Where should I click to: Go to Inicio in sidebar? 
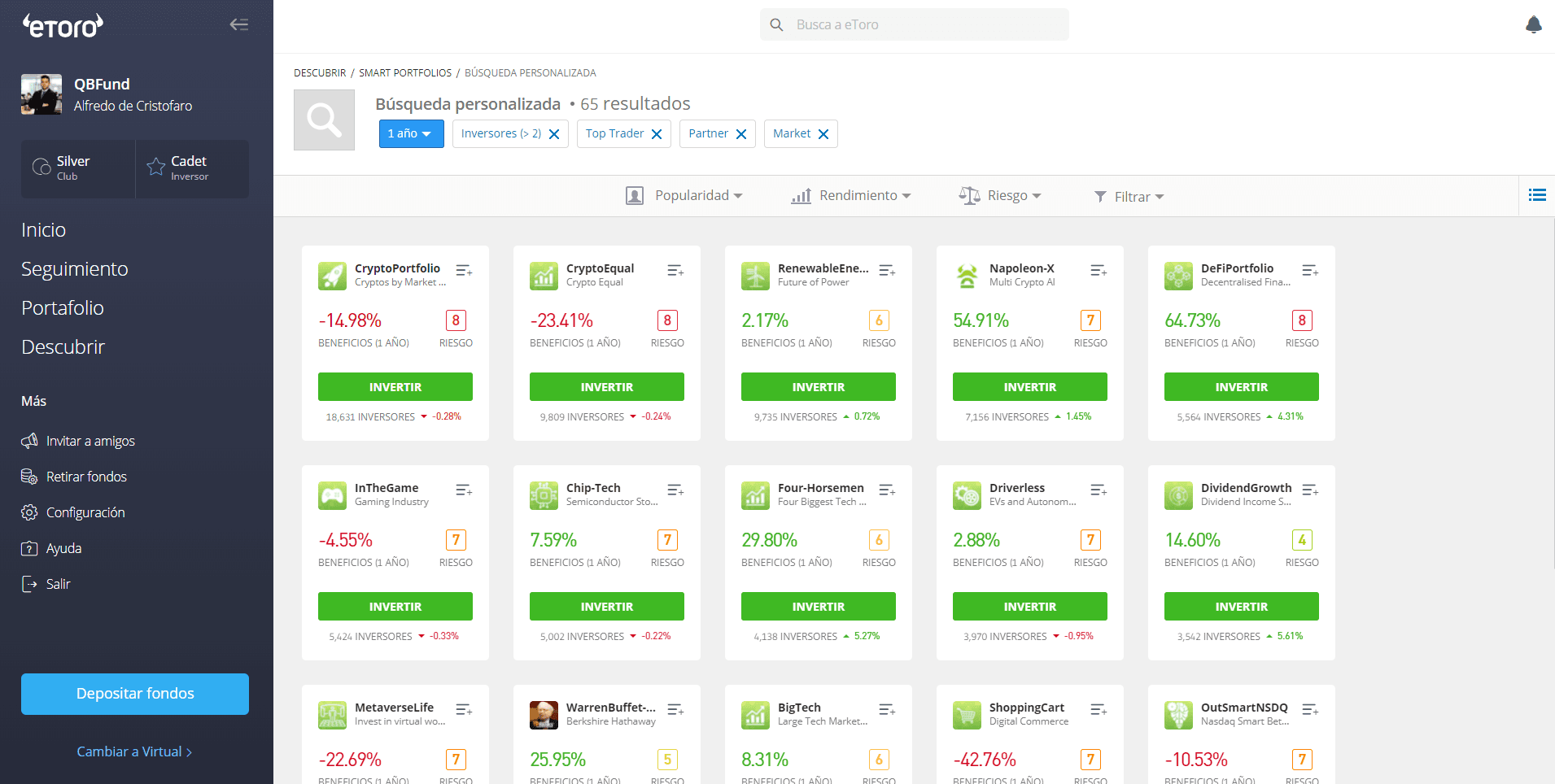tap(44, 230)
